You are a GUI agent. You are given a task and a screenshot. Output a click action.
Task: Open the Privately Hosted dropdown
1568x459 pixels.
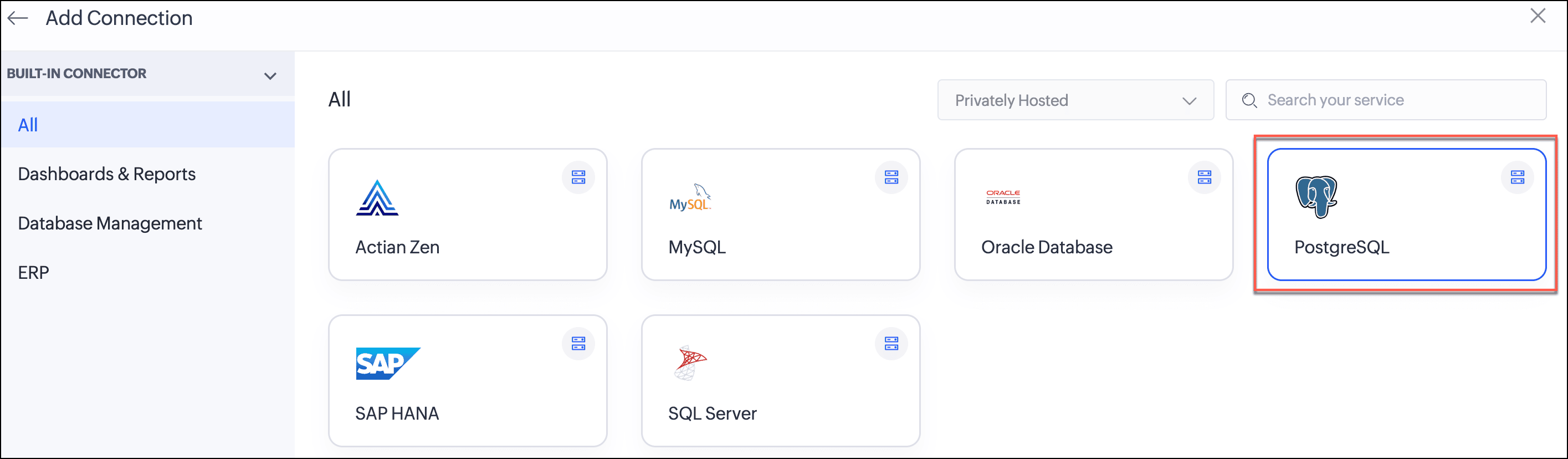(x=1075, y=100)
